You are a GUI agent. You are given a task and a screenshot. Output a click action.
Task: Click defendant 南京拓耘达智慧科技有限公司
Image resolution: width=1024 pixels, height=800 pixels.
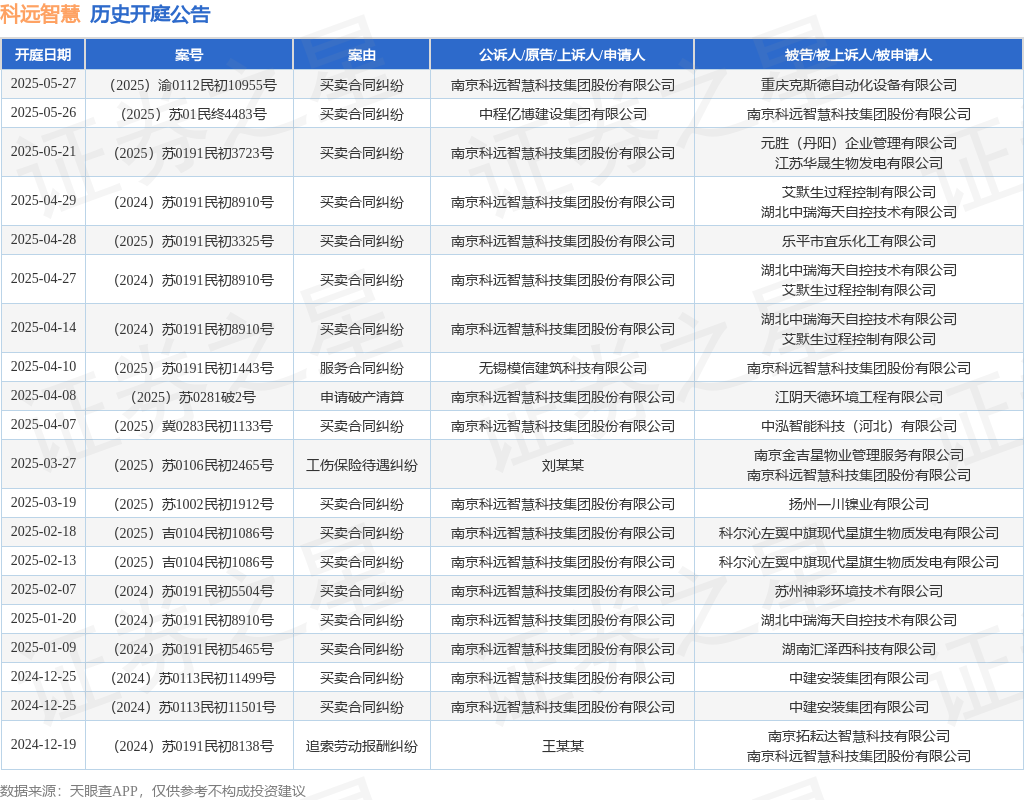(859, 736)
